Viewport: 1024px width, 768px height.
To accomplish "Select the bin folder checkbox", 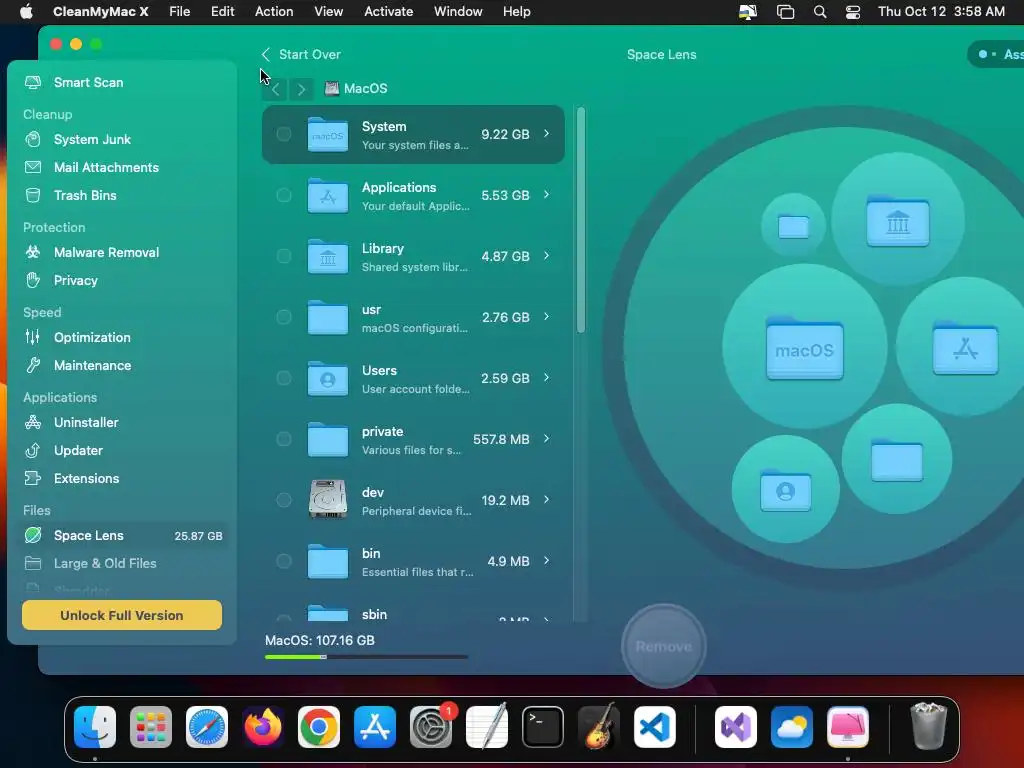I will [283, 561].
